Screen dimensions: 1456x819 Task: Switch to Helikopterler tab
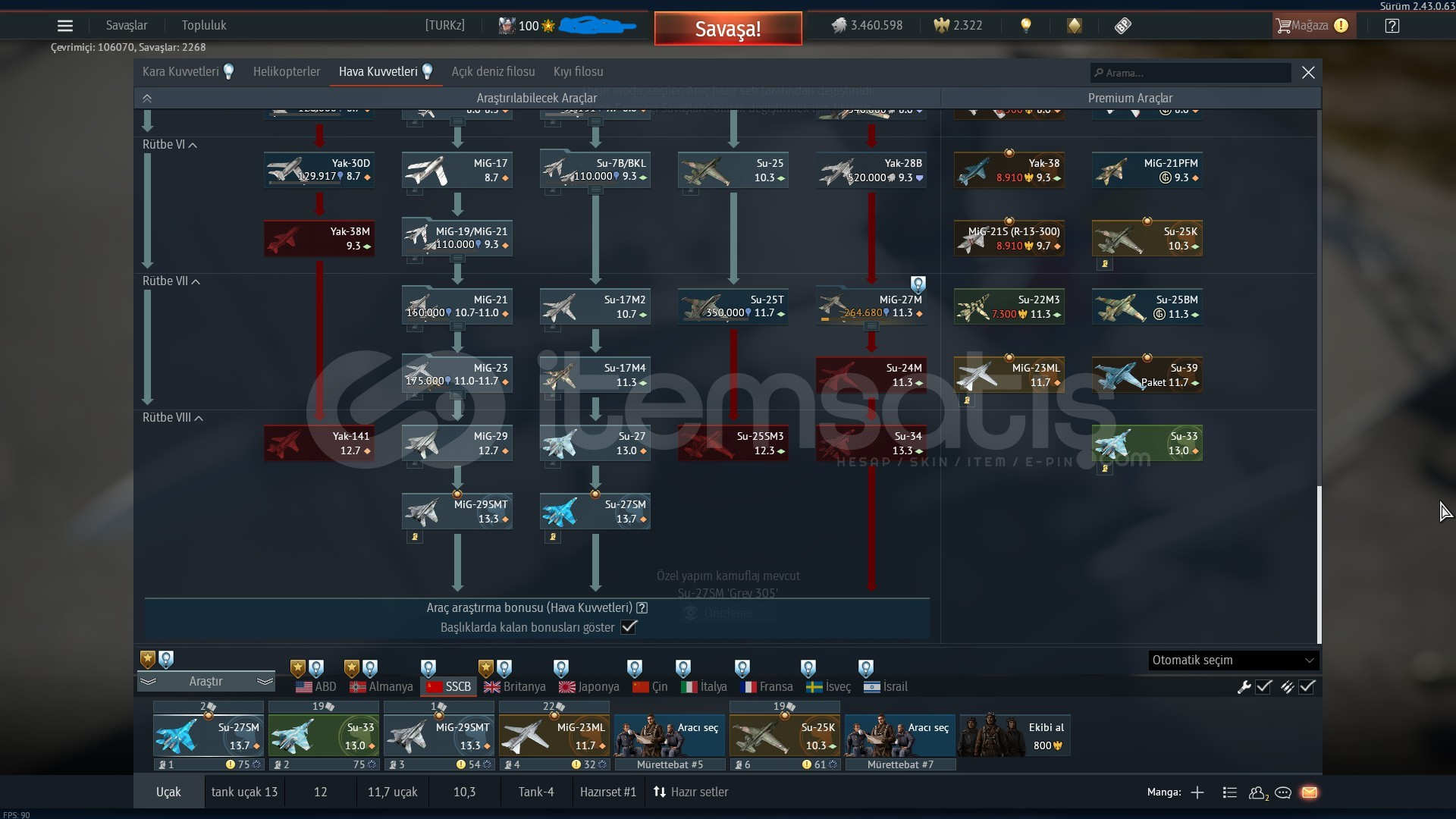[287, 72]
